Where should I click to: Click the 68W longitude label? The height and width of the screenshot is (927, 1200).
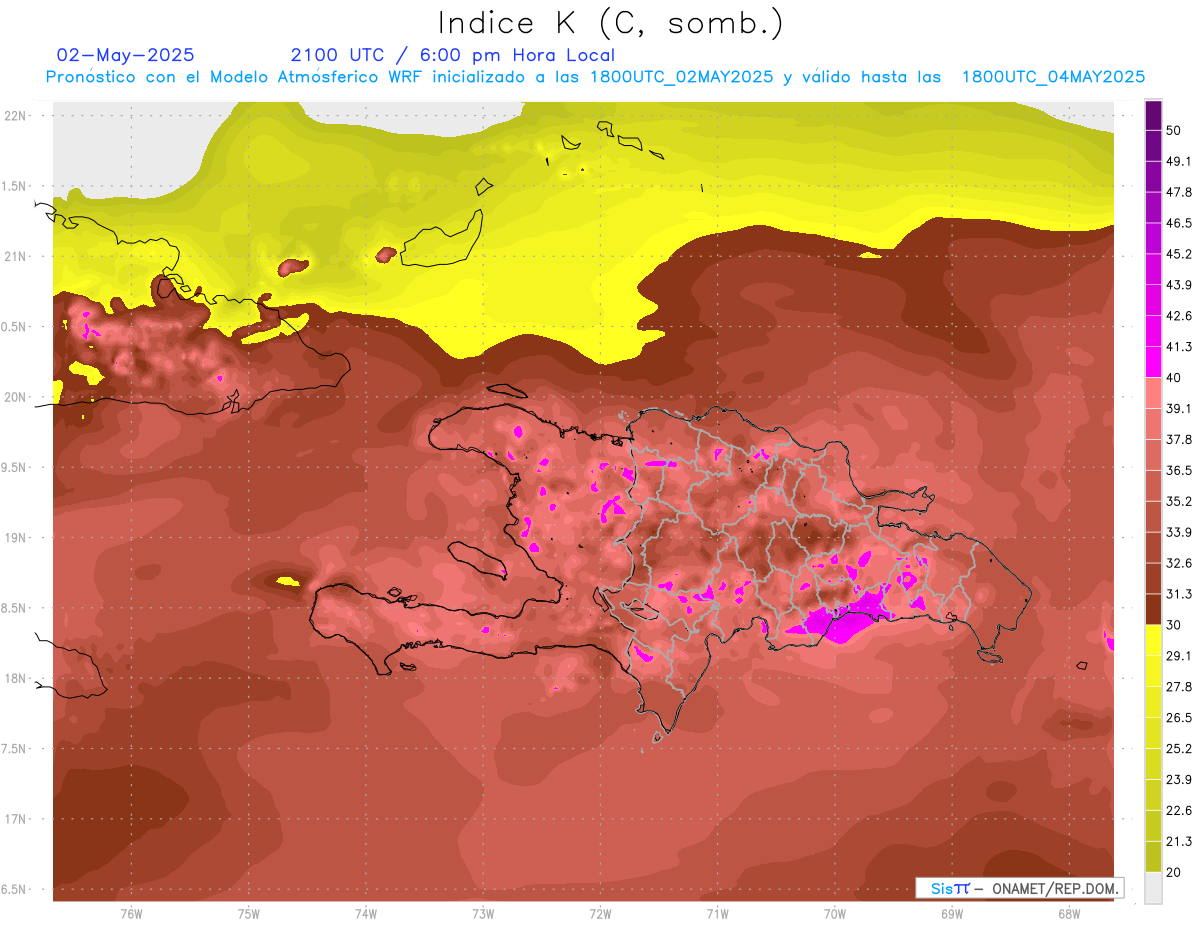[x=1068, y=914]
